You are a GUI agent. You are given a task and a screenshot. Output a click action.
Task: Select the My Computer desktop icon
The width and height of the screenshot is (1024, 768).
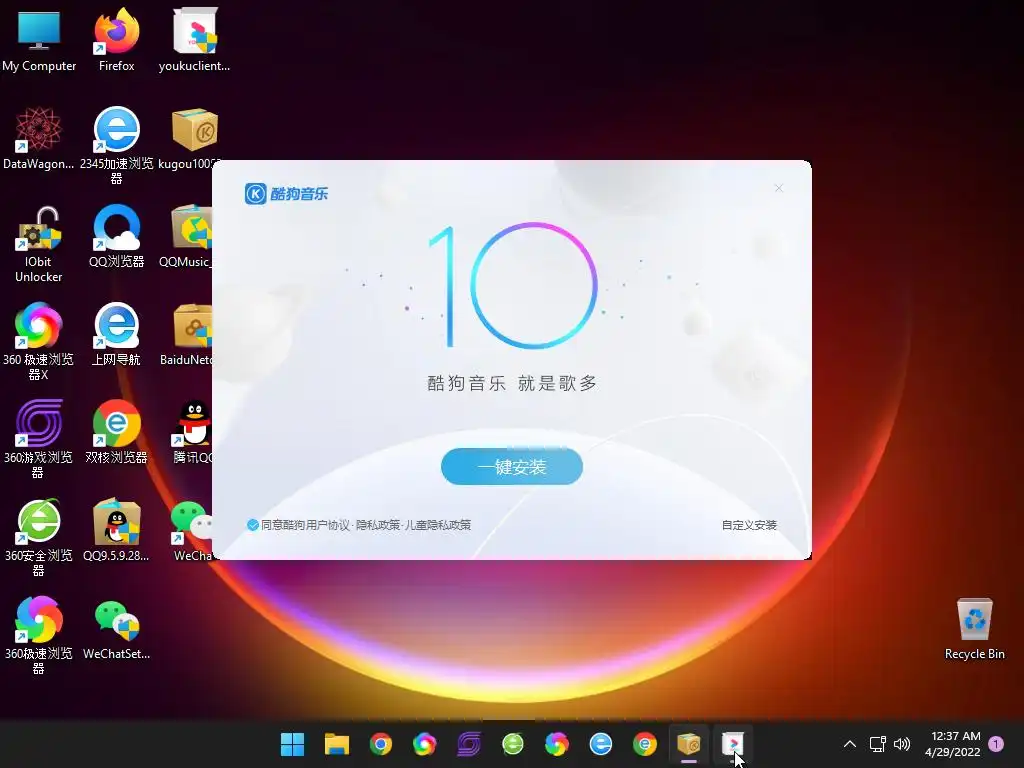[x=39, y=40]
